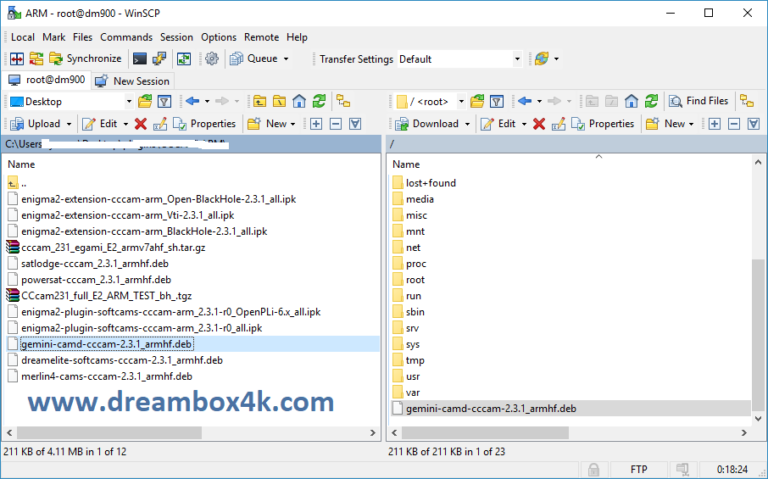Click the Synchronize toolbar button
The image size is (768, 479).
coord(85,59)
